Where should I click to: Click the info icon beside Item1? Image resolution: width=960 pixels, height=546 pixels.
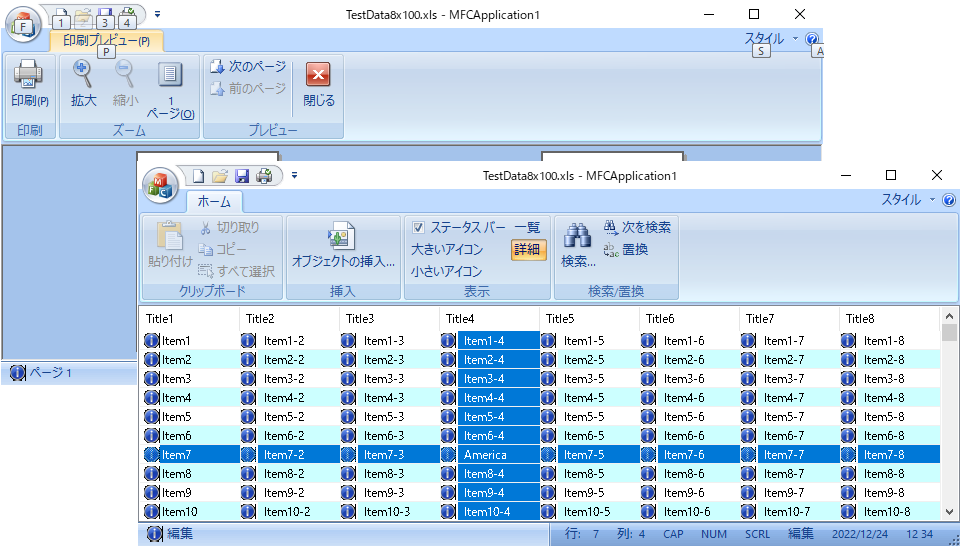[151, 341]
